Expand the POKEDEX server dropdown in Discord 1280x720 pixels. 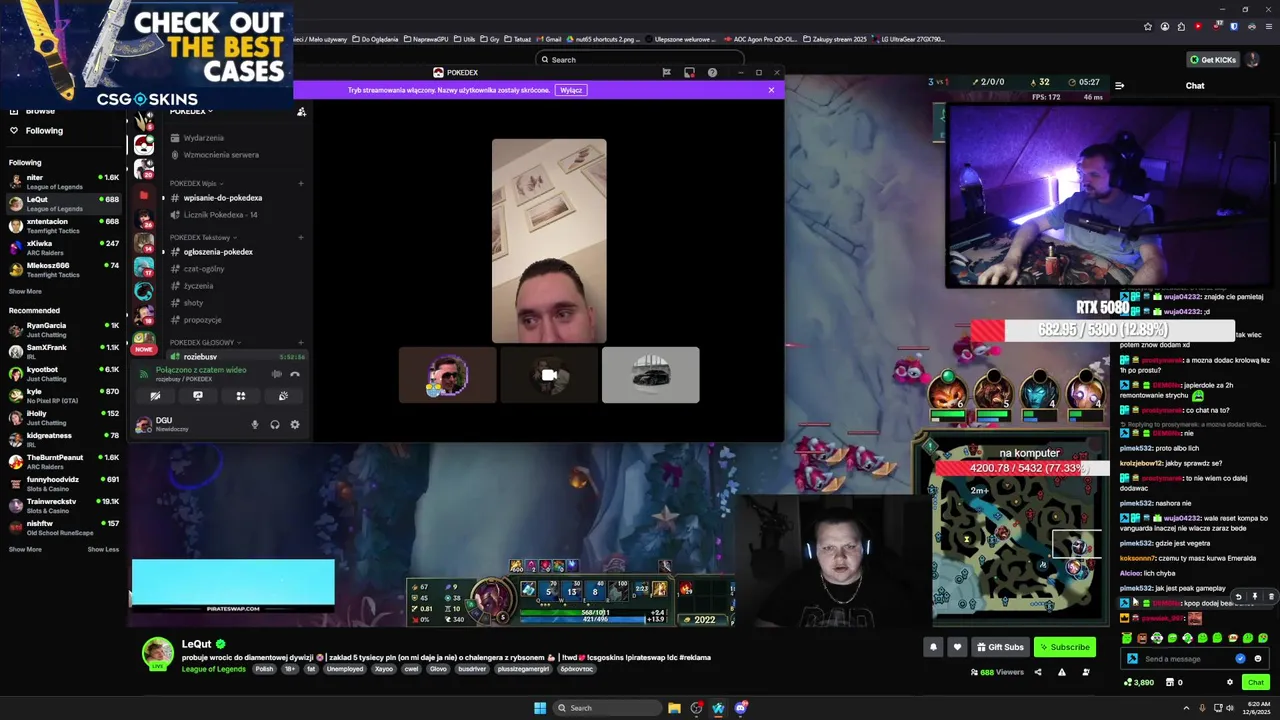coord(191,111)
